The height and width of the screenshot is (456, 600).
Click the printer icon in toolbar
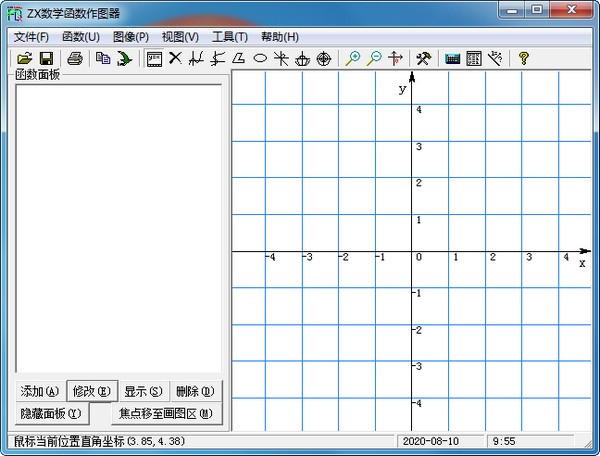point(74,59)
